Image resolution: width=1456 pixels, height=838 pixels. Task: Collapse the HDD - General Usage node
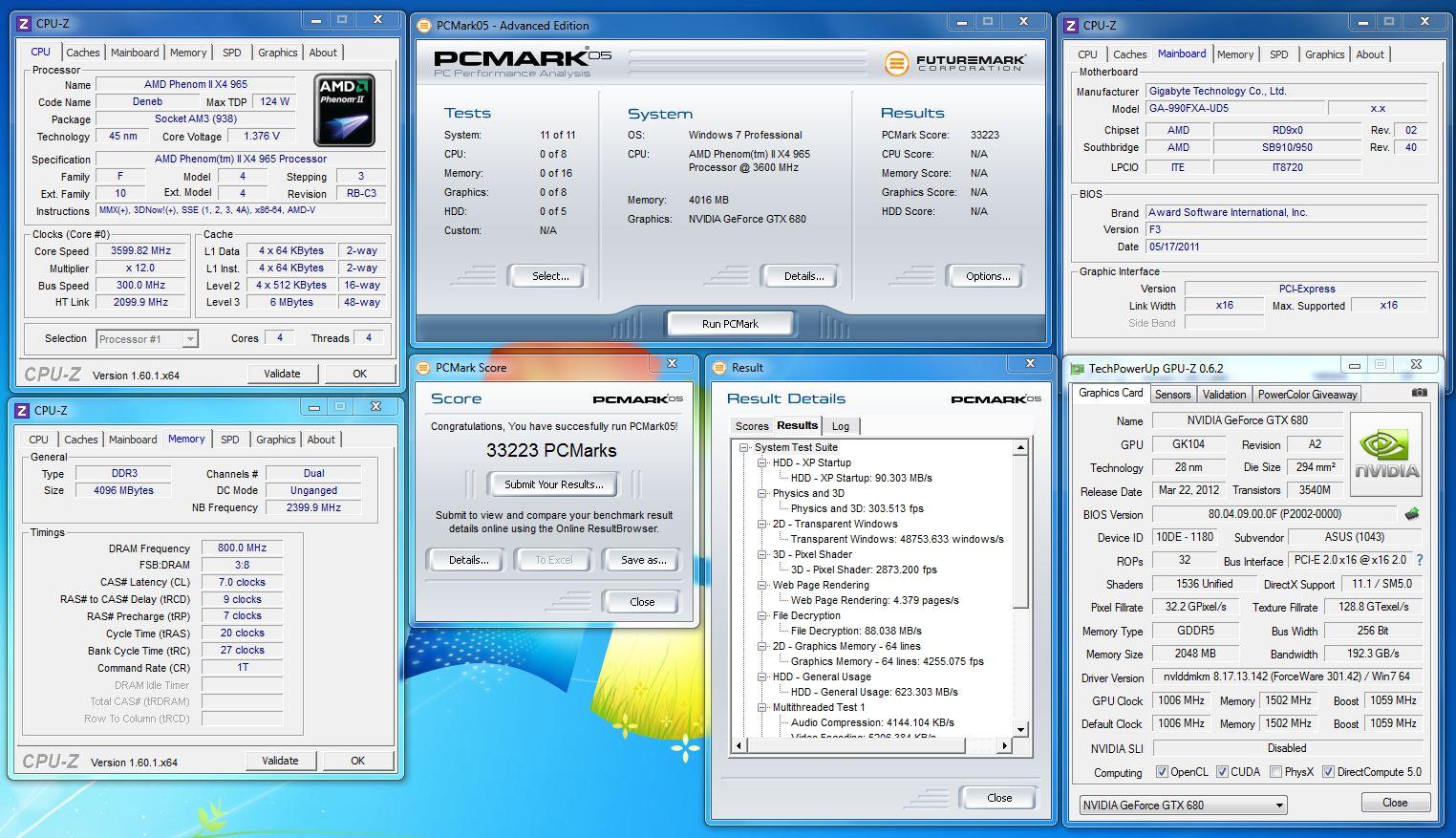coord(762,677)
